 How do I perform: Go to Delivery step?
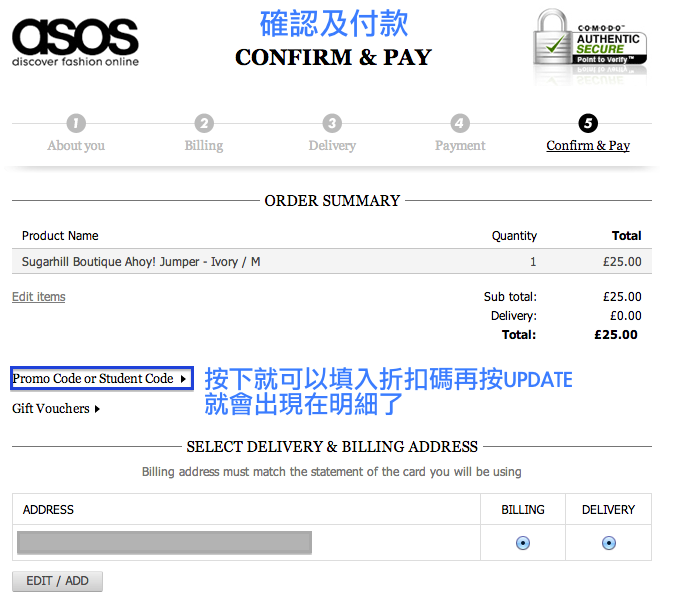coord(332,146)
